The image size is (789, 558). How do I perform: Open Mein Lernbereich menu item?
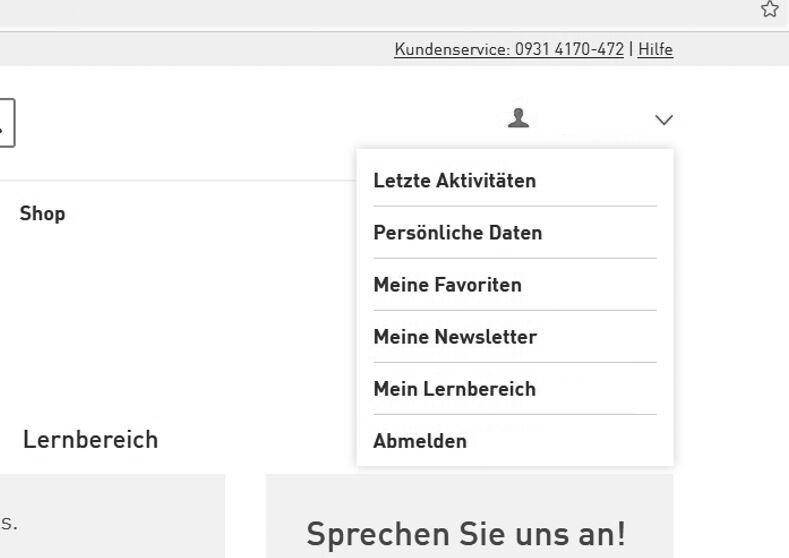click(455, 389)
